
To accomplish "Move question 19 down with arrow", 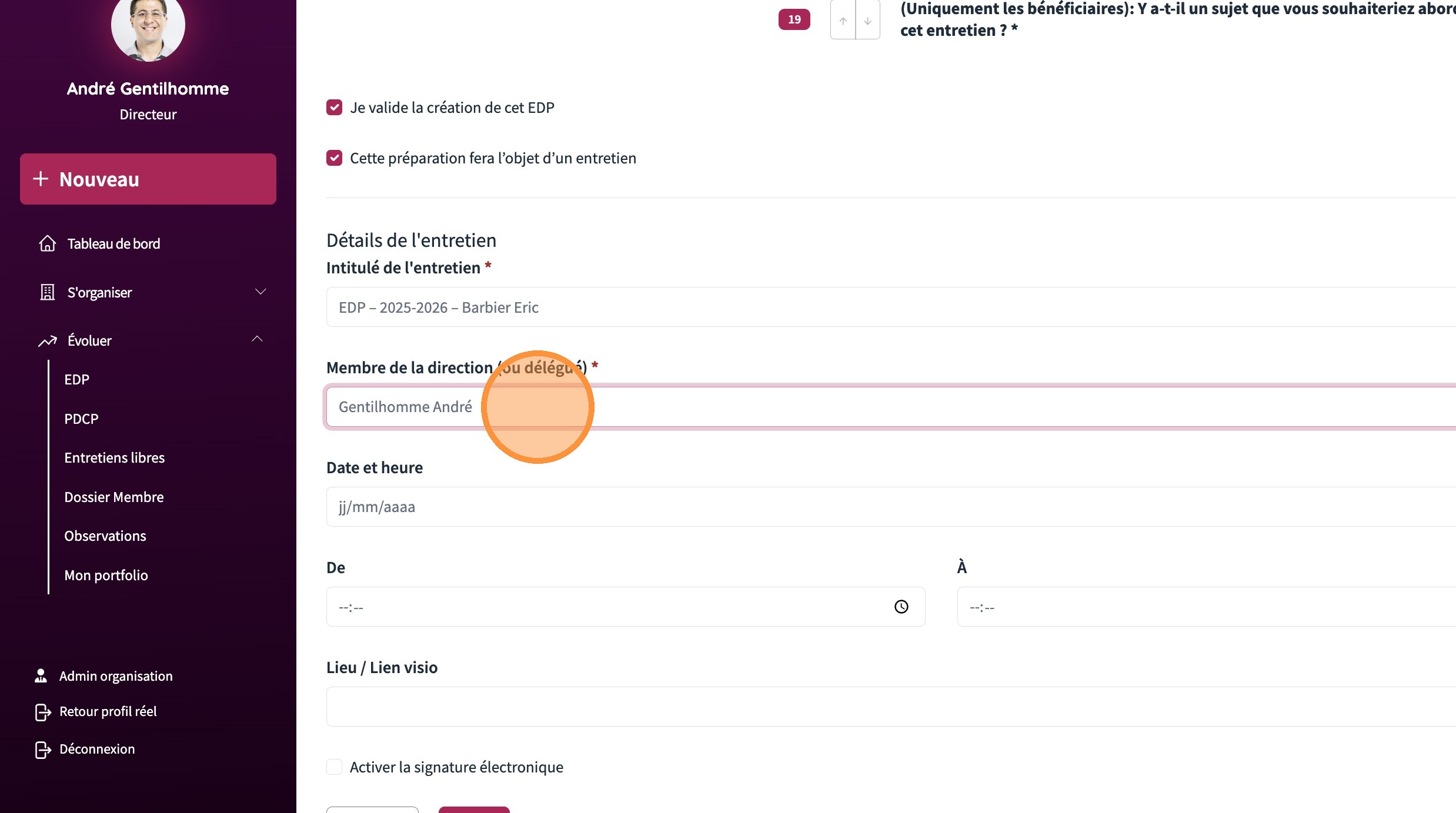I will [867, 21].
